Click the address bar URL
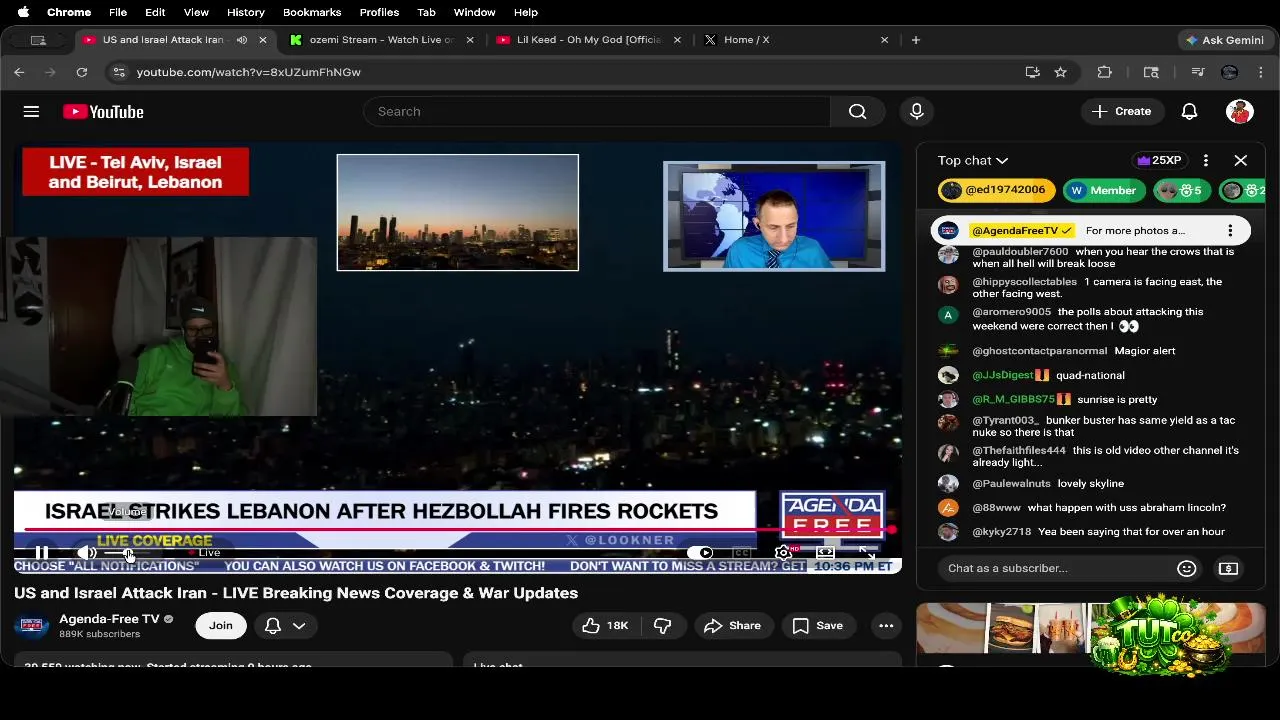This screenshot has height=720, width=1280. tap(249, 72)
